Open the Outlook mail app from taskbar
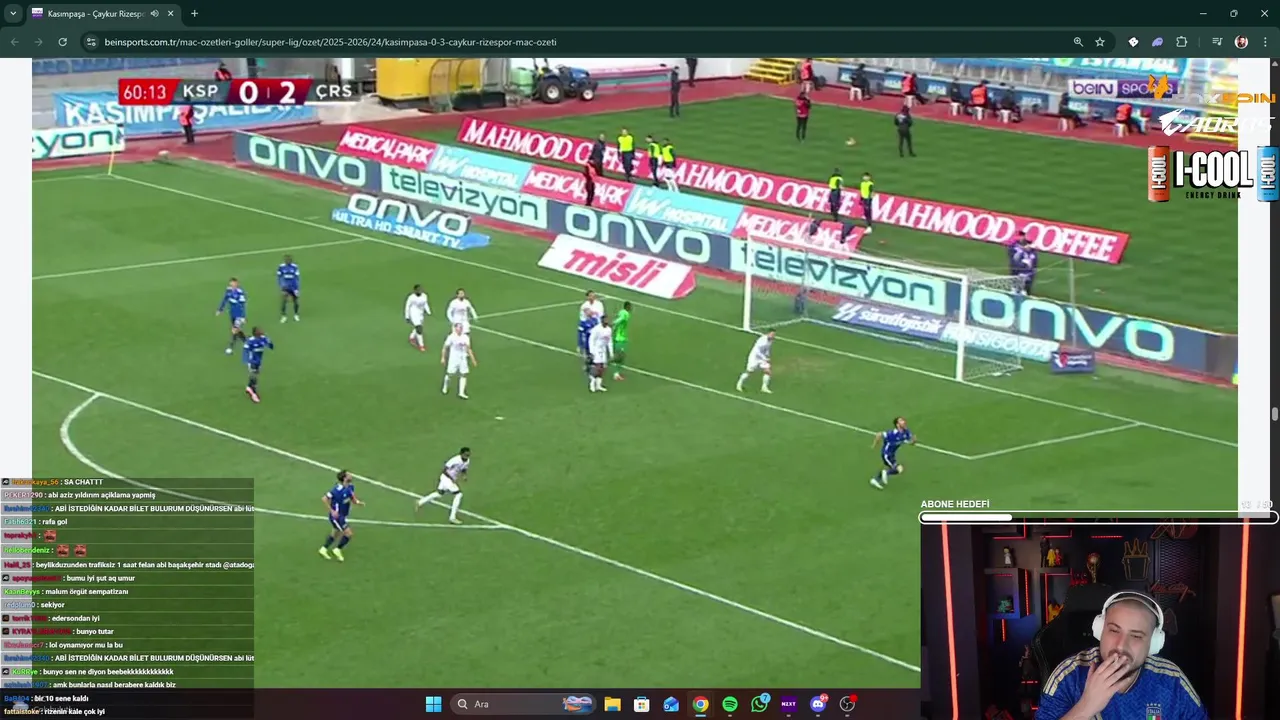Screen dimensions: 1280x720 (x=671, y=704)
